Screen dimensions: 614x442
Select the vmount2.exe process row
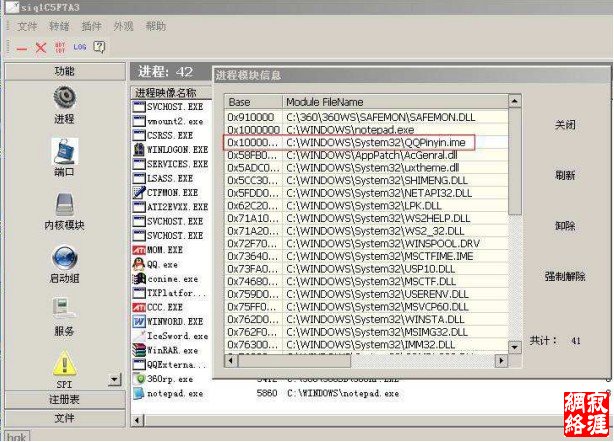[x=171, y=121]
